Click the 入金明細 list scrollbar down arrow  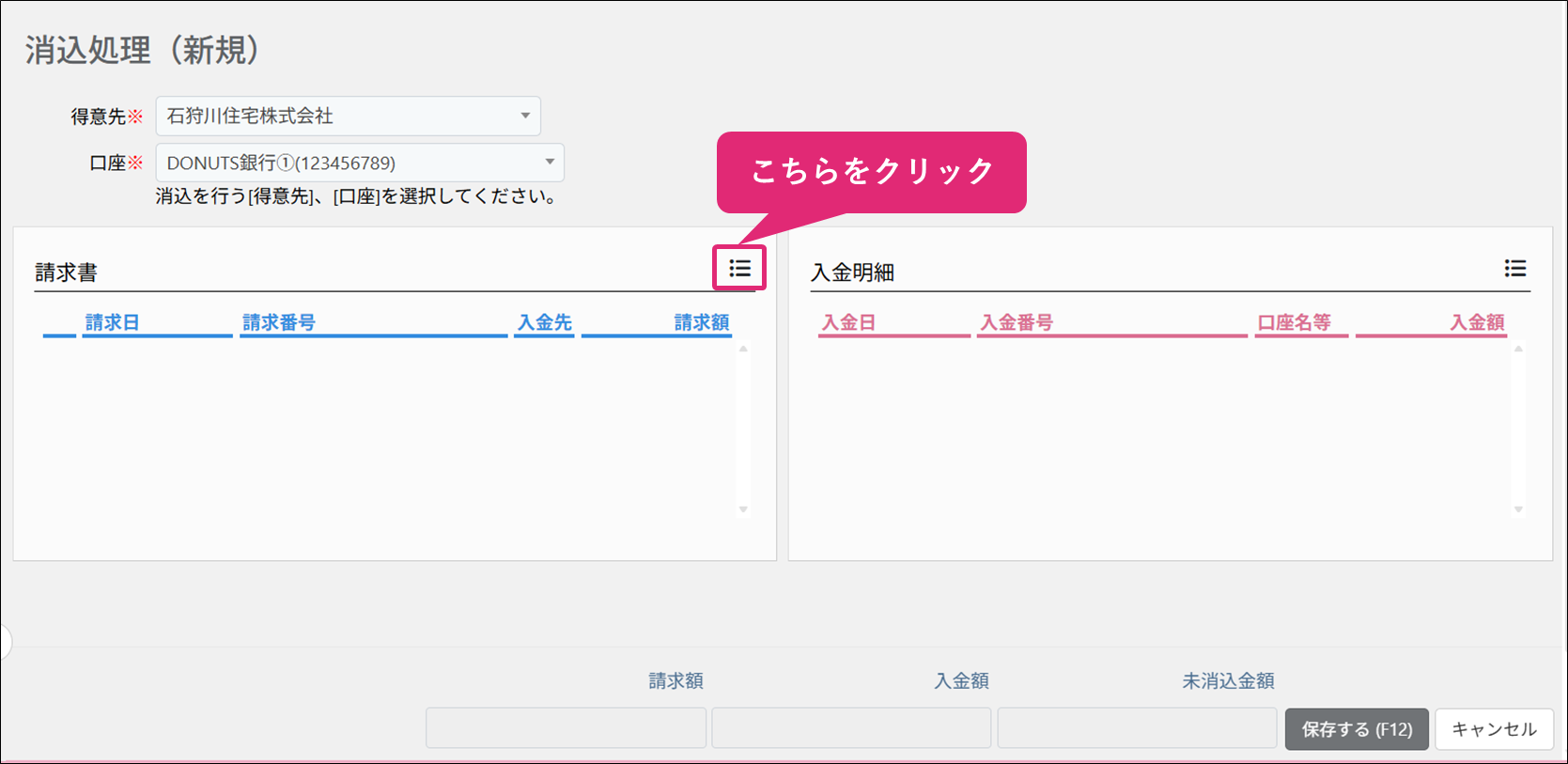click(x=1518, y=509)
